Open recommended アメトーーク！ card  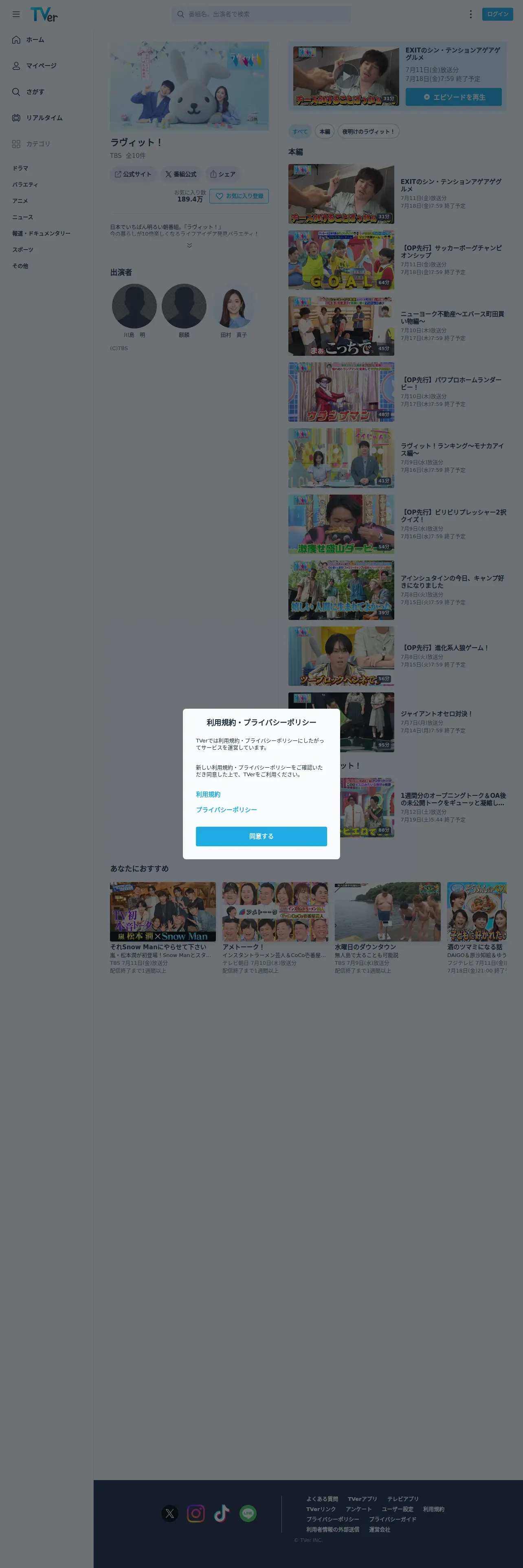(275, 928)
